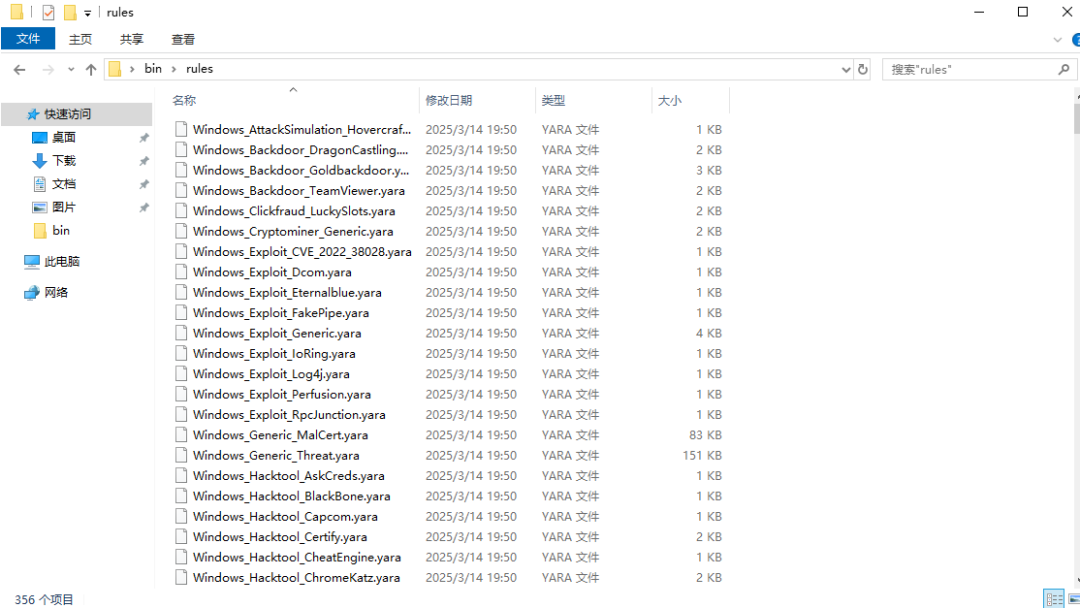Open Downloads (下载) in sidebar
1080x608 pixels.
coord(63,160)
